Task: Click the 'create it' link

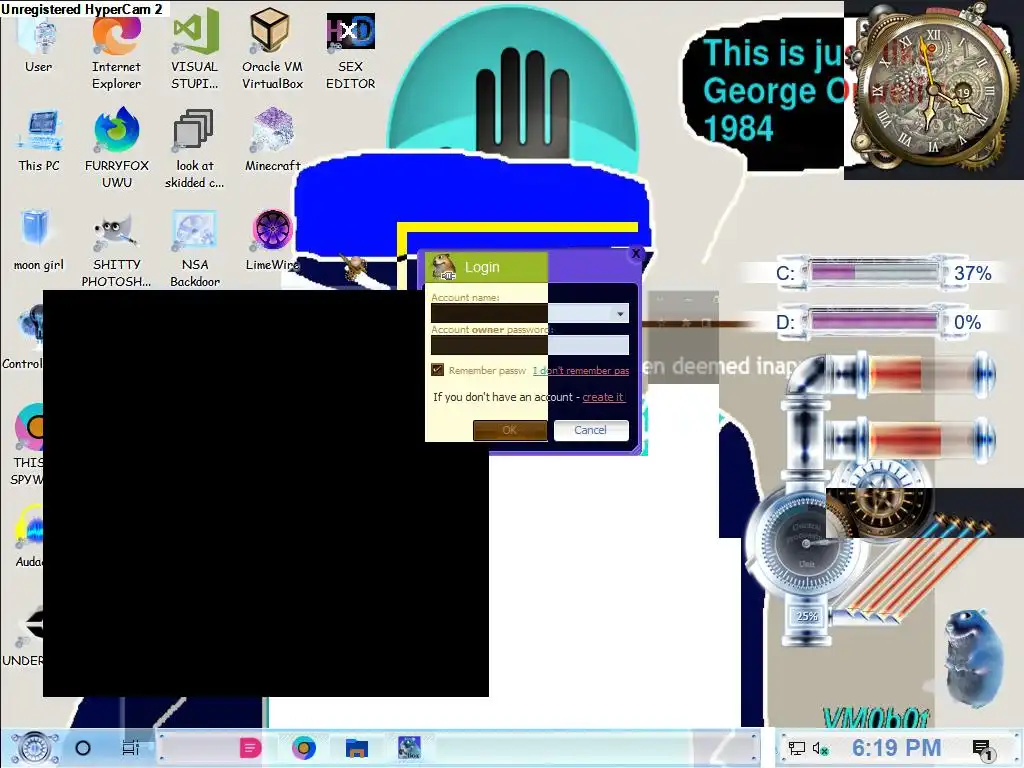Action: point(603,397)
